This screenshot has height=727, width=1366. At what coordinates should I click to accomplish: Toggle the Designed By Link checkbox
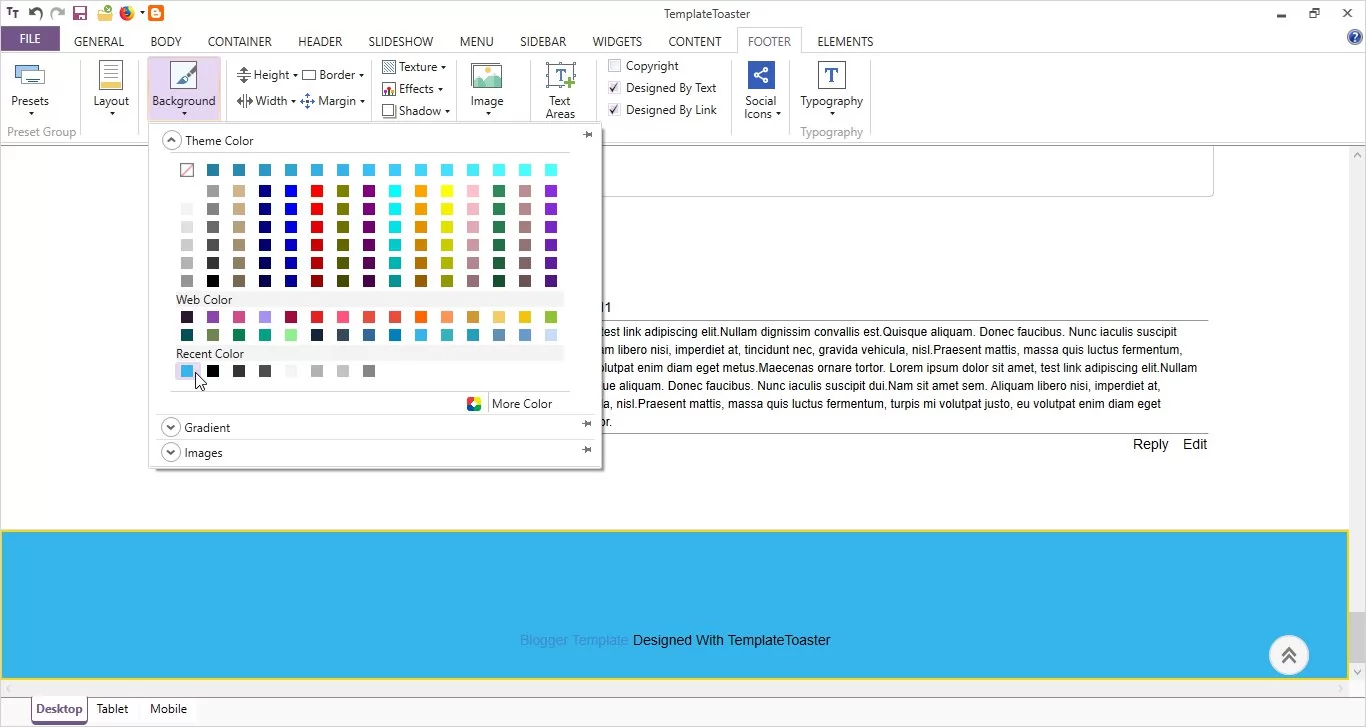point(615,110)
